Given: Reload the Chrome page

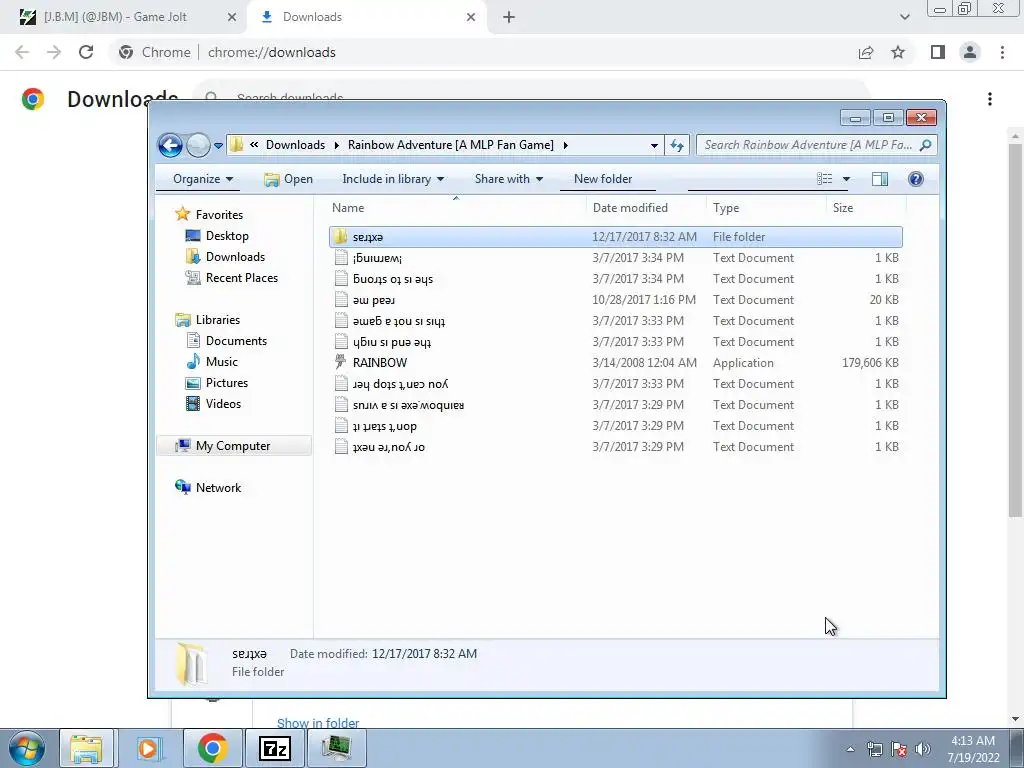Looking at the screenshot, I should [86, 52].
